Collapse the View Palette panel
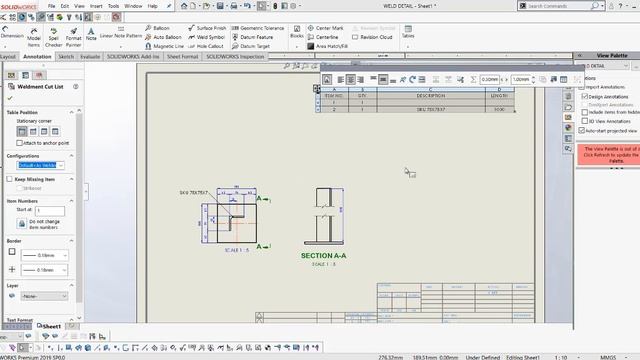Image resolution: width=640 pixels, height=360 pixels. coord(579,55)
